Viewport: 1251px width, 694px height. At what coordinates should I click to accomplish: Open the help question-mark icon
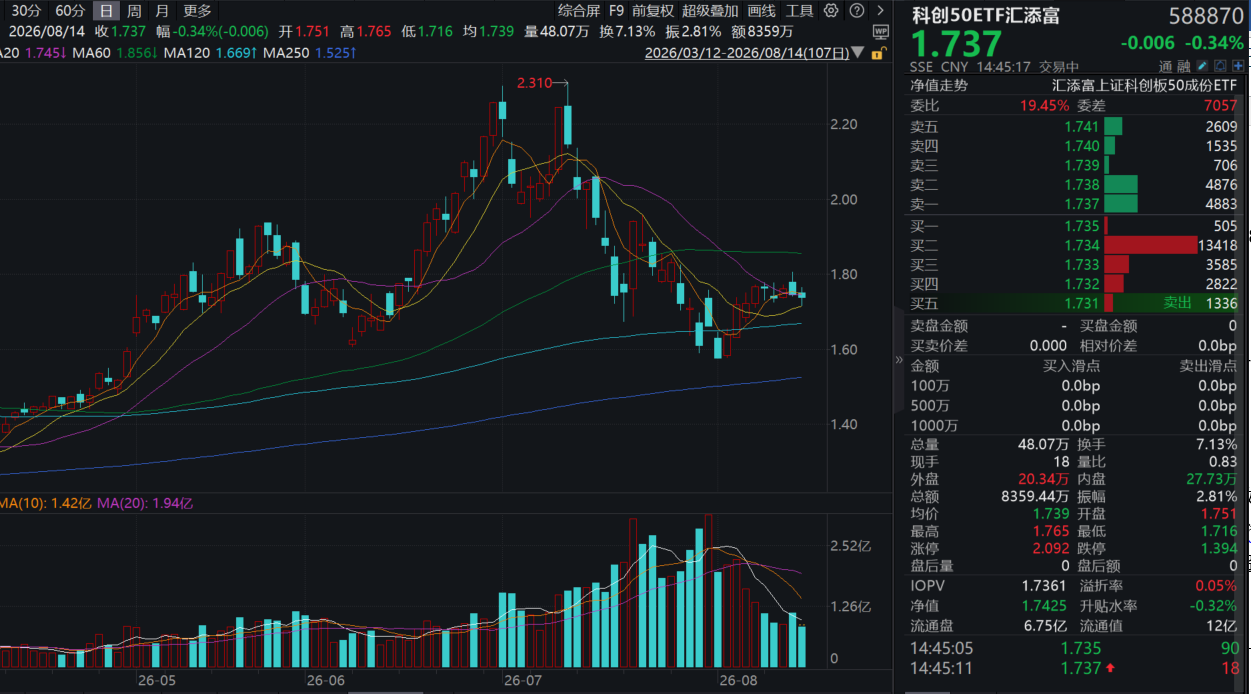click(x=857, y=11)
